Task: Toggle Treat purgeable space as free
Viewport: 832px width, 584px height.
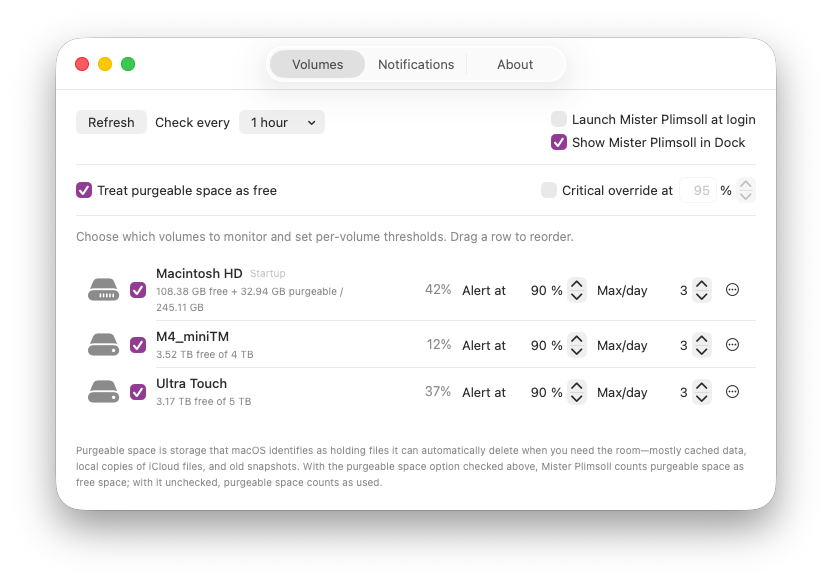Action: (x=84, y=190)
